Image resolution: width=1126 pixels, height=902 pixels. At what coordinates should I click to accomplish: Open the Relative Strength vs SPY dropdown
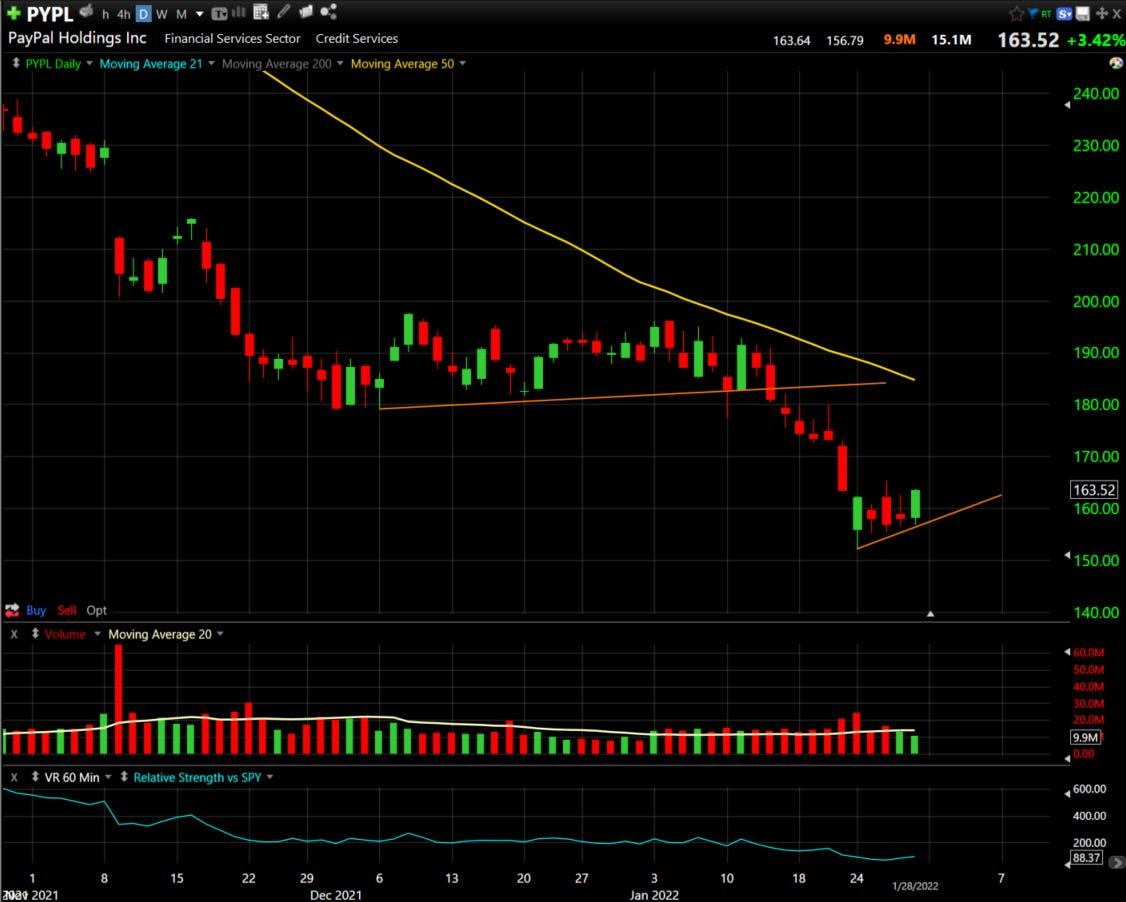coord(270,777)
